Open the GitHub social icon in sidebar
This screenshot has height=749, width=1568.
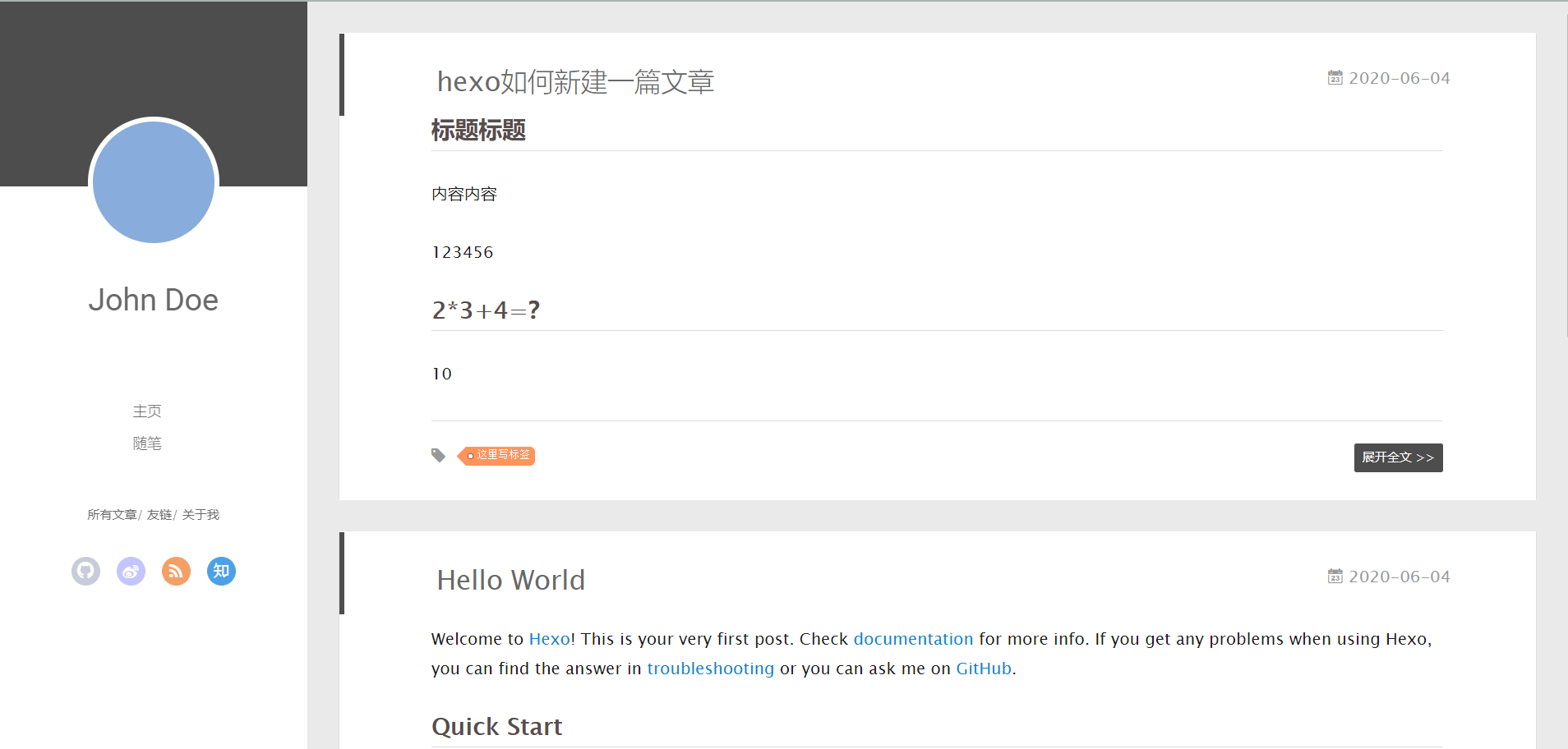click(x=85, y=571)
